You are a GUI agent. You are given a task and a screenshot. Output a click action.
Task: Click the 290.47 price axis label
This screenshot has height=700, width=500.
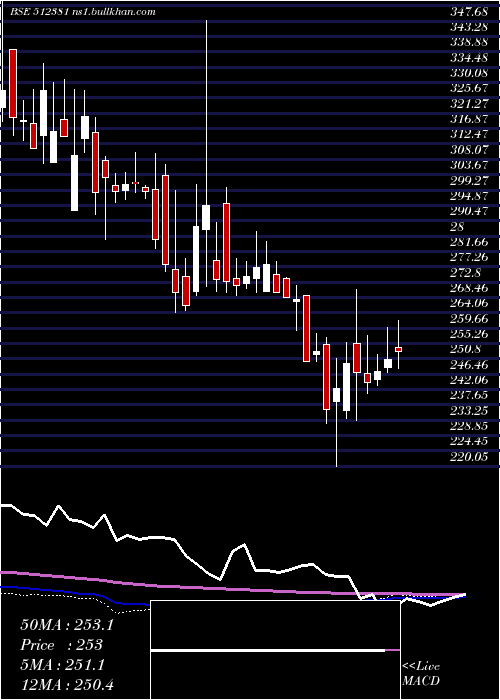468,211
